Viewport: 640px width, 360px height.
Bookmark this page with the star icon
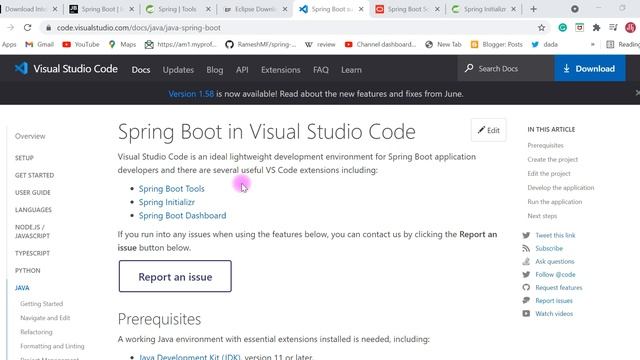click(x=541, y=27)
